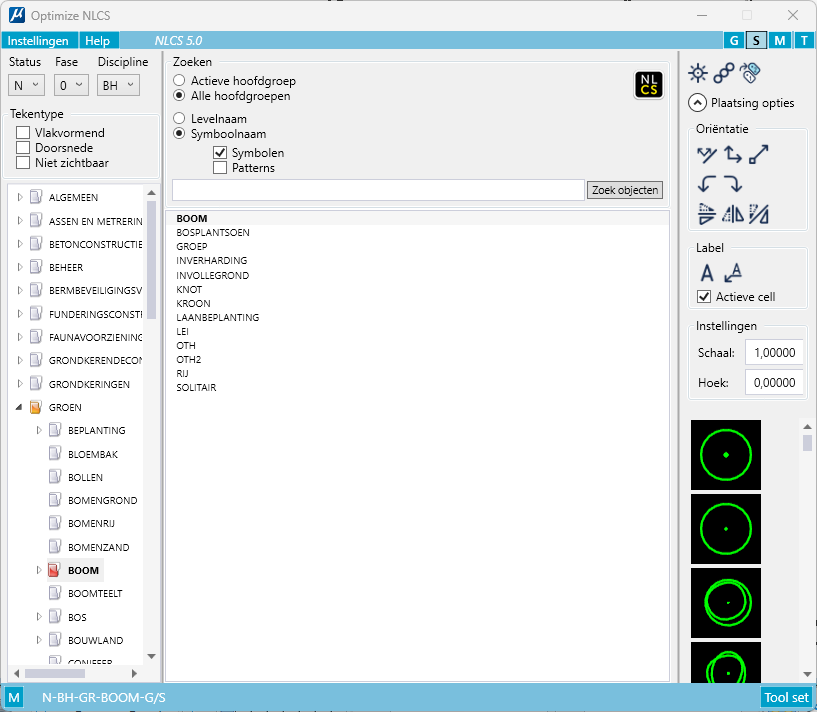
Task: Click the tag swap icon next to the chain icon
Action: coord(749,73)
